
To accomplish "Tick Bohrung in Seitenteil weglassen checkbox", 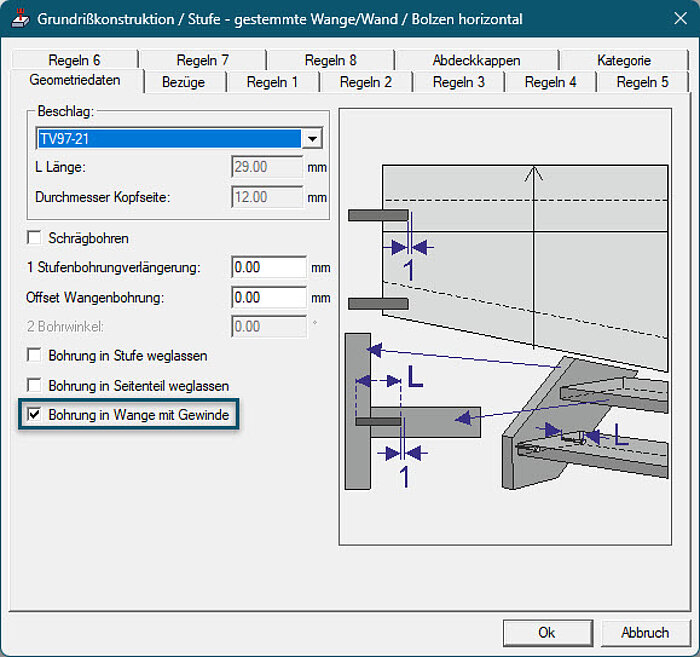I will 34,385.
